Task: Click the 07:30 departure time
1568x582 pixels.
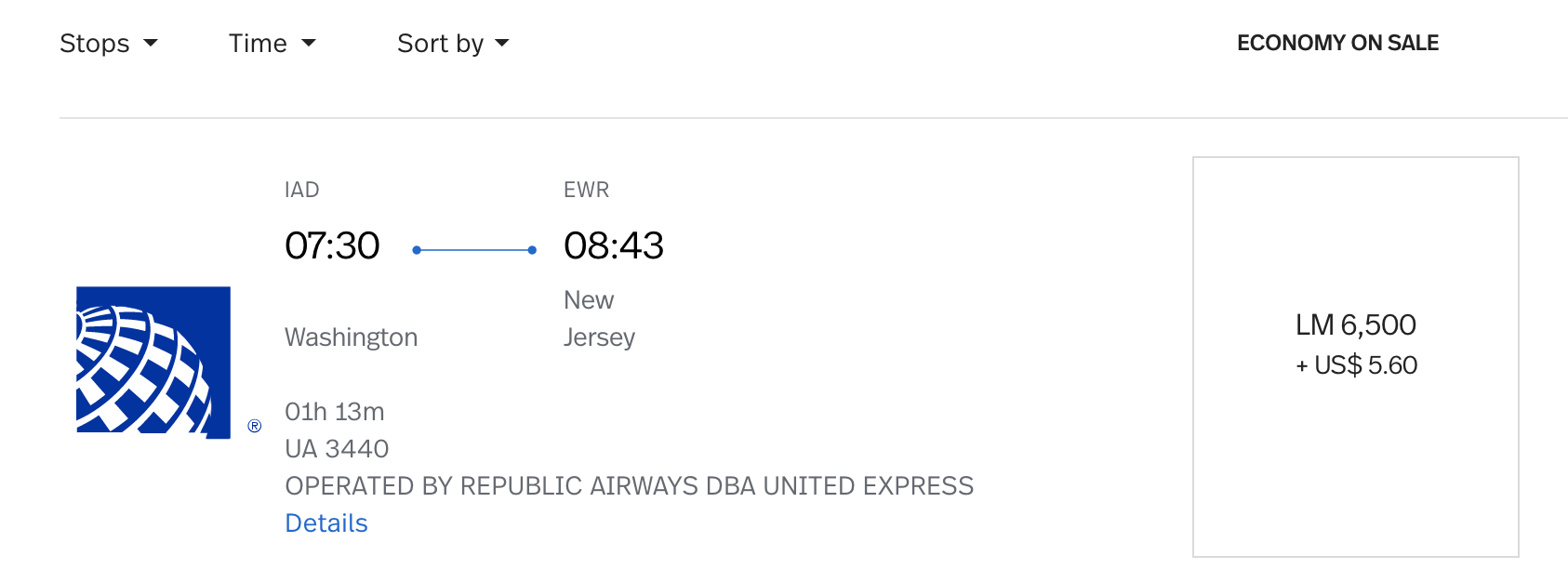Action: [x=333, y=245]
